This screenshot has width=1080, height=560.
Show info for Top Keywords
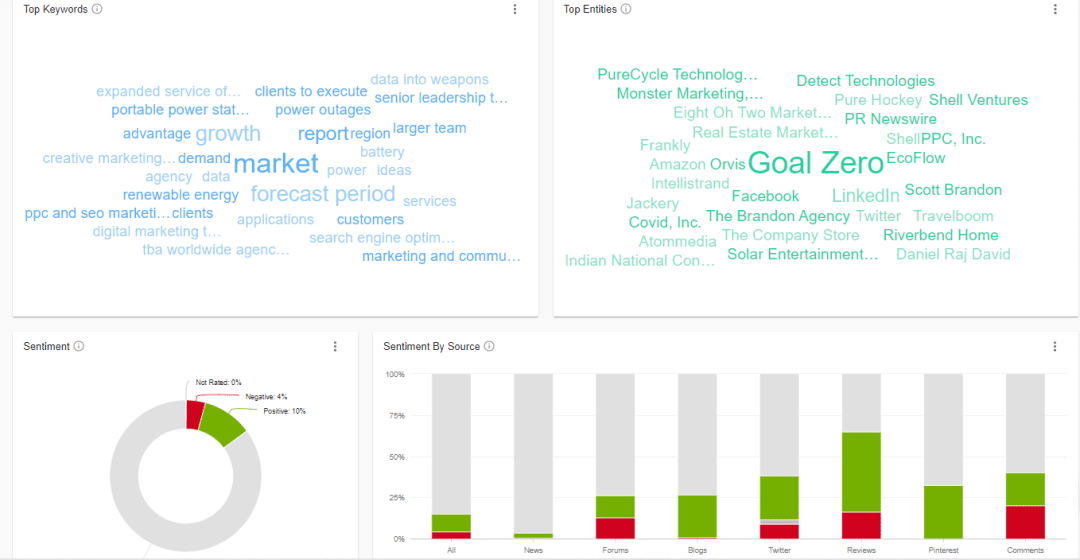click(97, 9)
